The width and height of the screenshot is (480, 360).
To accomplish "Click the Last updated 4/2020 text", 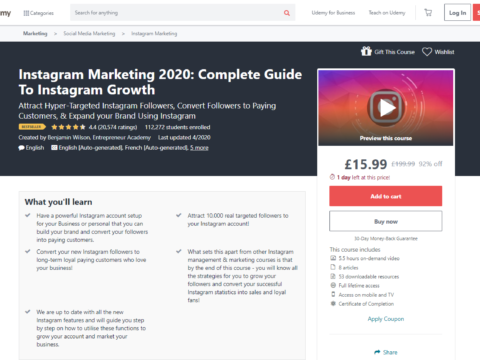I will point(184,137).
